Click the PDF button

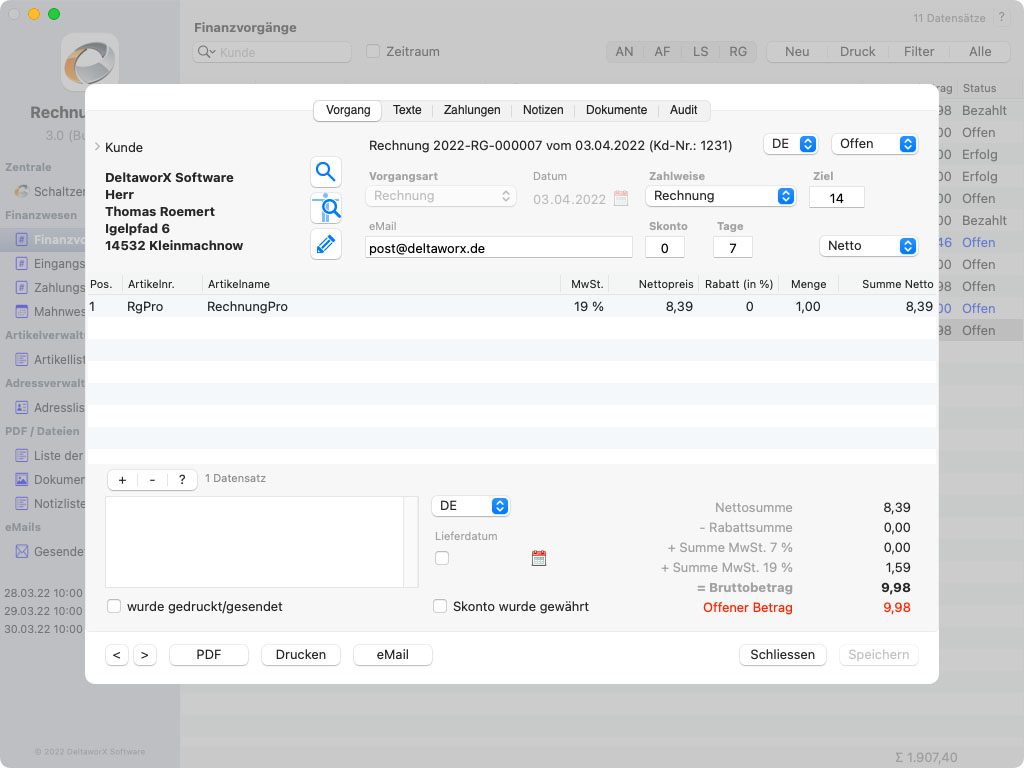click(x=208, y=655)
